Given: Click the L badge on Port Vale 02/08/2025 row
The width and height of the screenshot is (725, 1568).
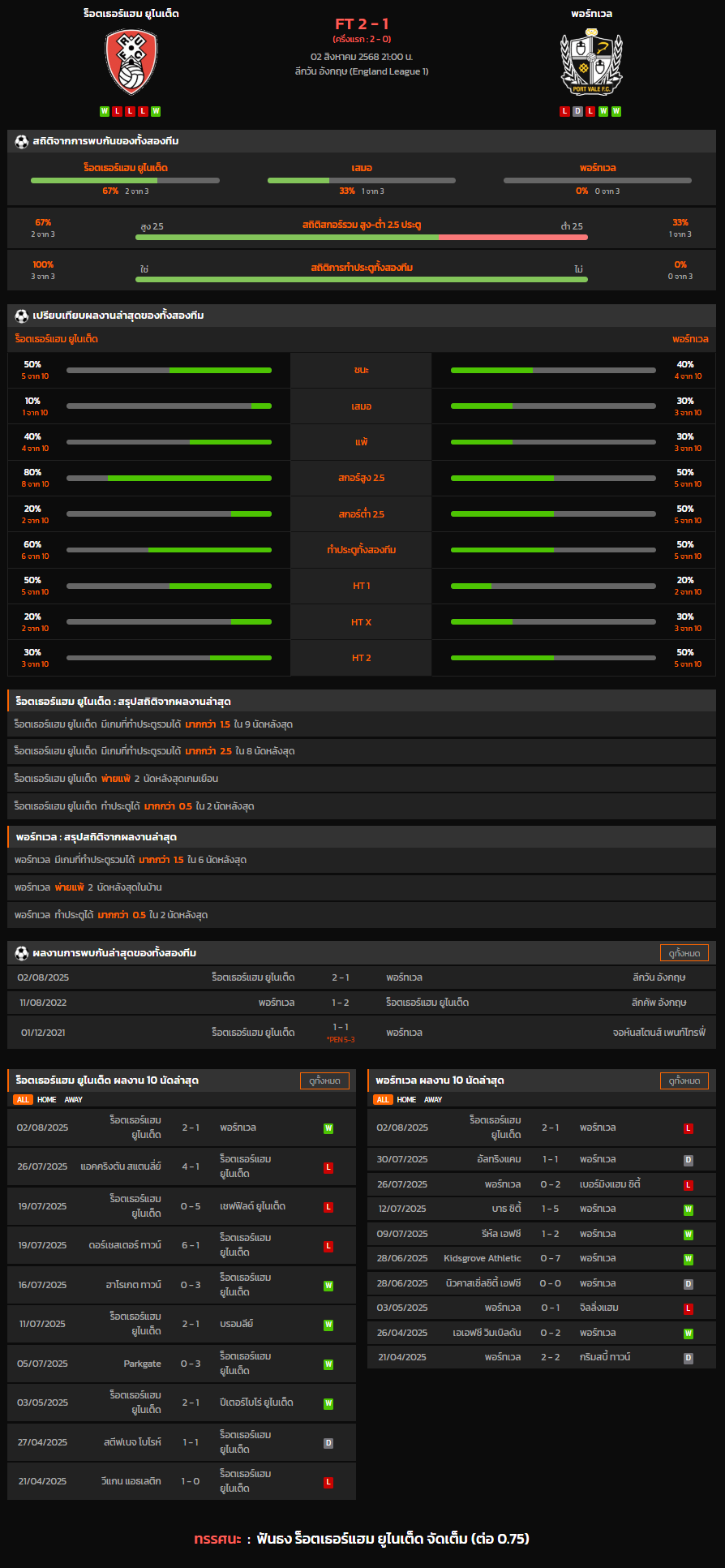Looking at the screenshot, I should (689, 1128).
